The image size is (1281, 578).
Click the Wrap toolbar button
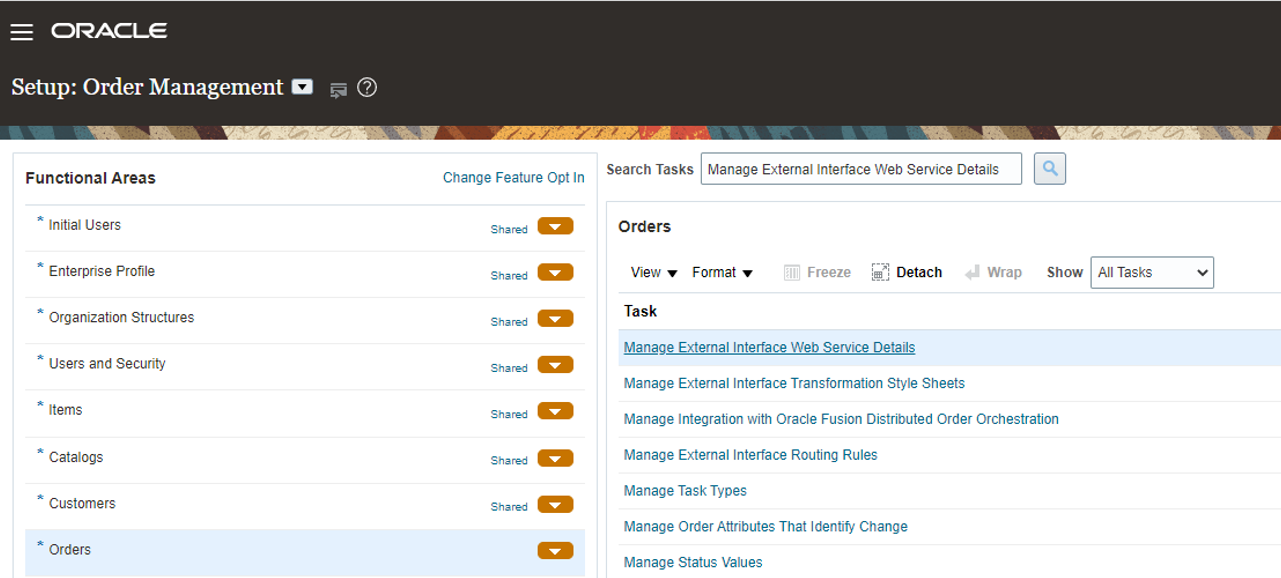pyautogui.click(x=993, y=272)
